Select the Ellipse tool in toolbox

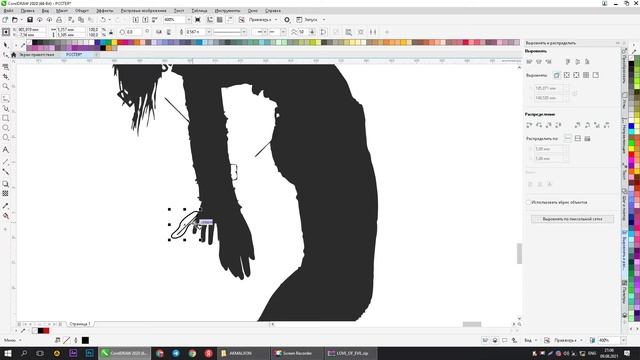[x=5, y=128]
